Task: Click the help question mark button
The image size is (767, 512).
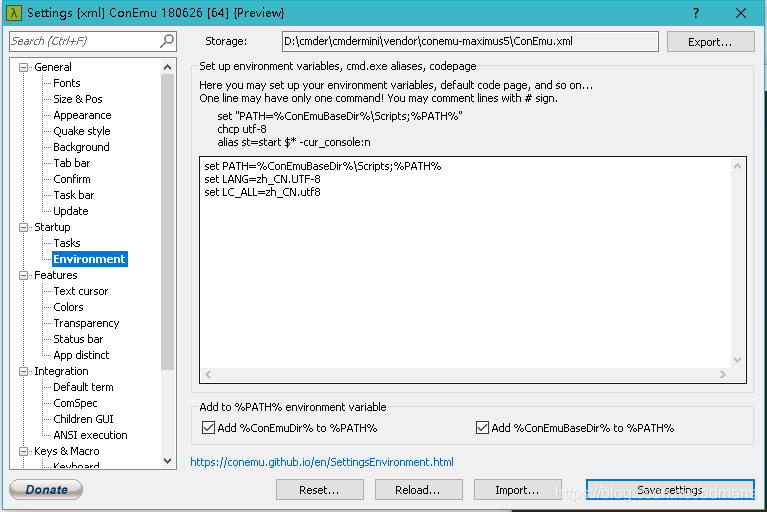Action: coord(696,13)
